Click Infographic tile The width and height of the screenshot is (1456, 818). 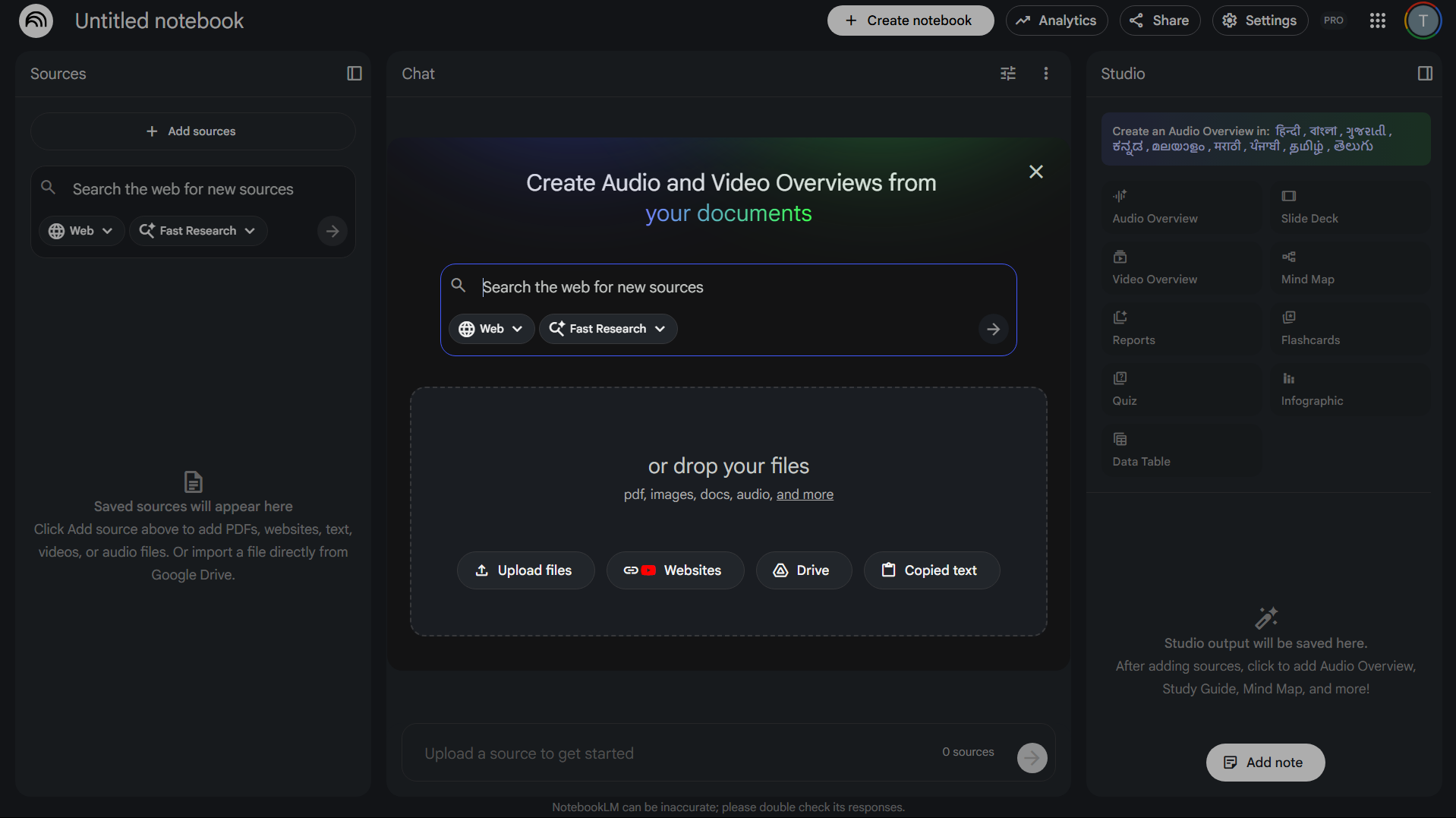coord(1351,389)
